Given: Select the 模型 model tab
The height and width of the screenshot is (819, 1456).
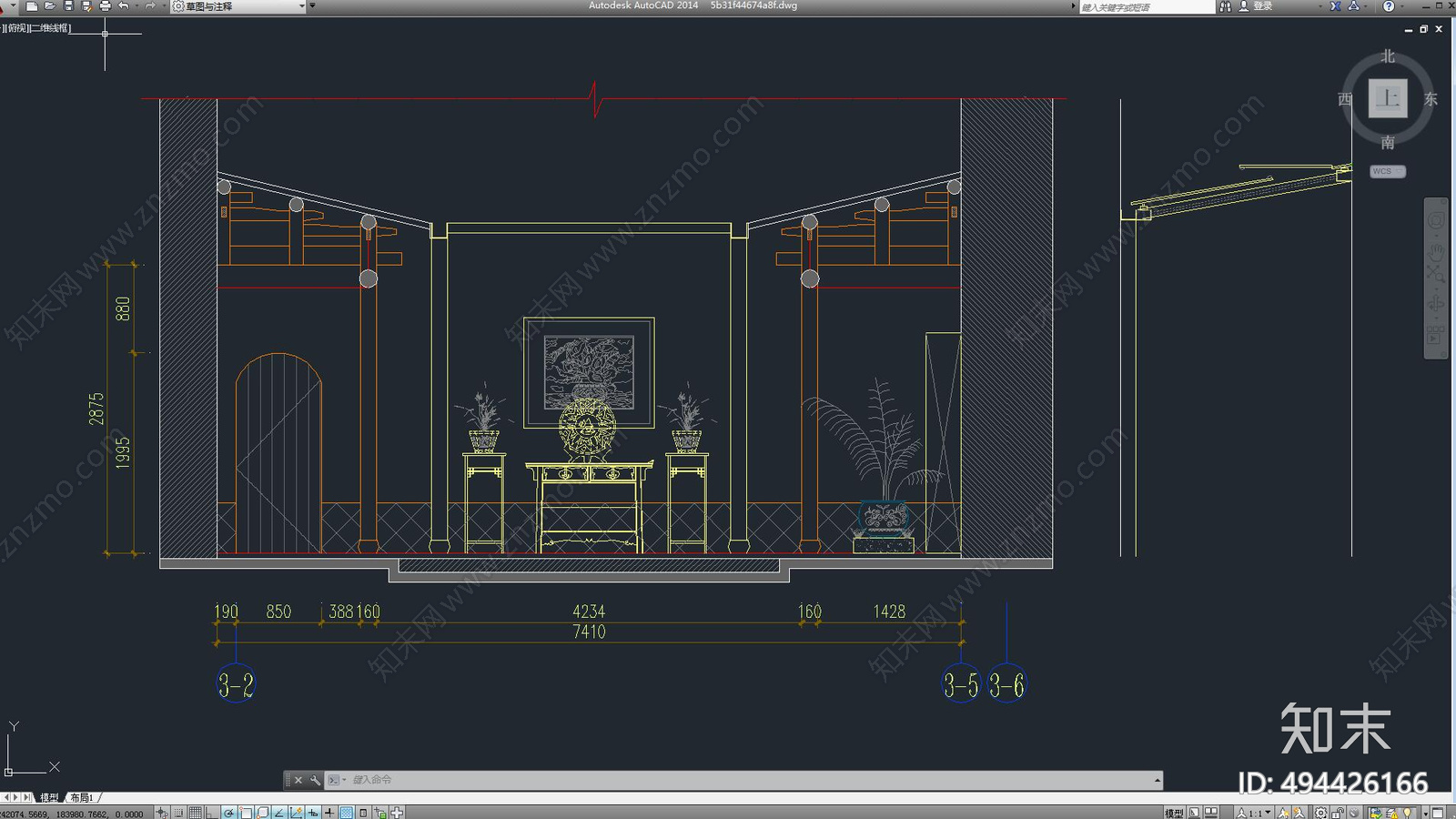Looking at the screenshot, I should (49, 798).
